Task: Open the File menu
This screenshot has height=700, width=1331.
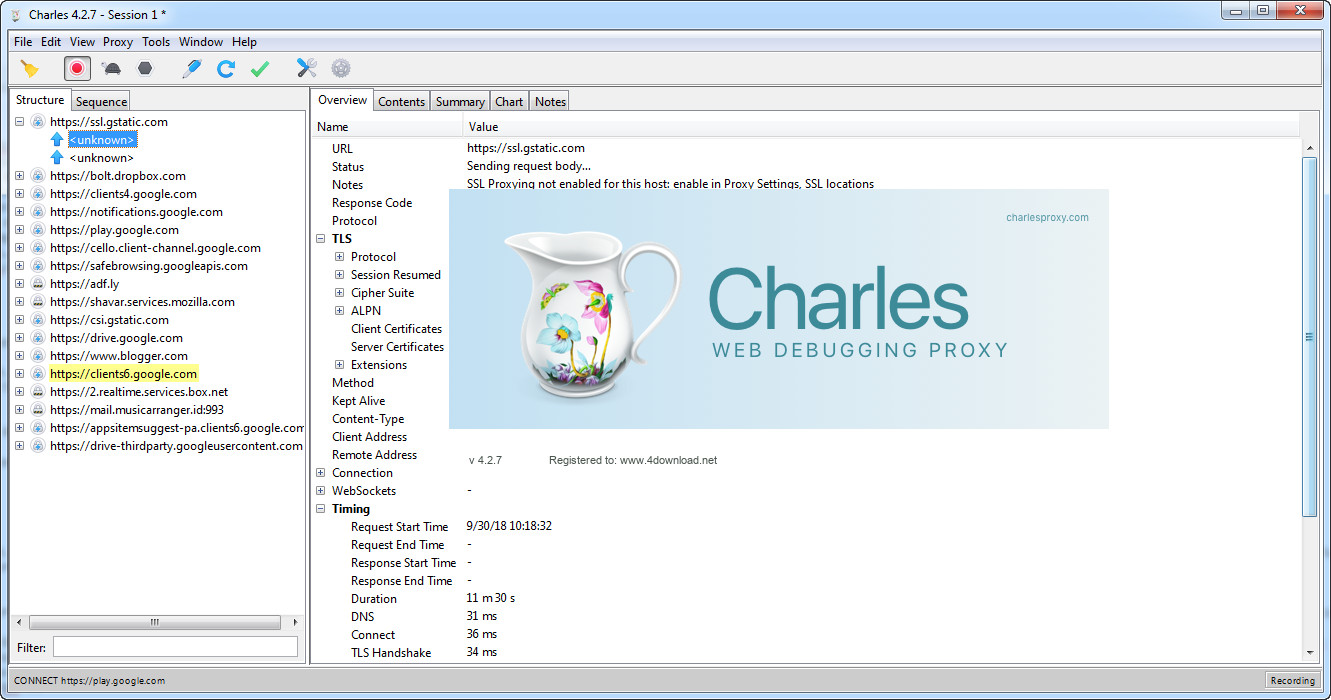Action: pos(23,42)
